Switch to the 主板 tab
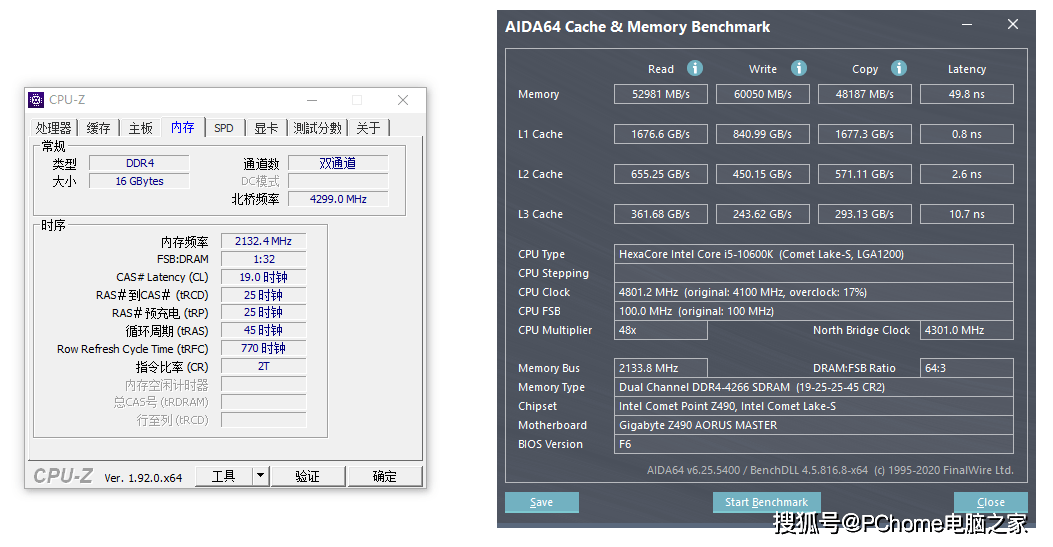This screenshot has width=1053, height=547. click(141, 128)
